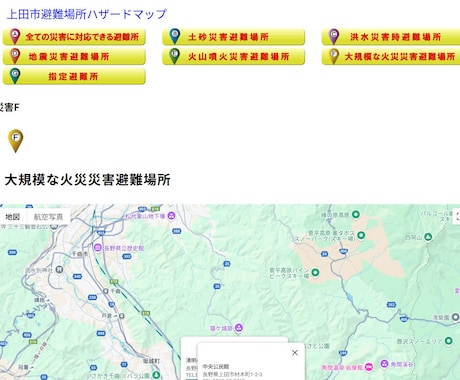This screenshot has height=380, width=460.
Task: Click the green E pin icon
Action: click(x=174, y=56)
